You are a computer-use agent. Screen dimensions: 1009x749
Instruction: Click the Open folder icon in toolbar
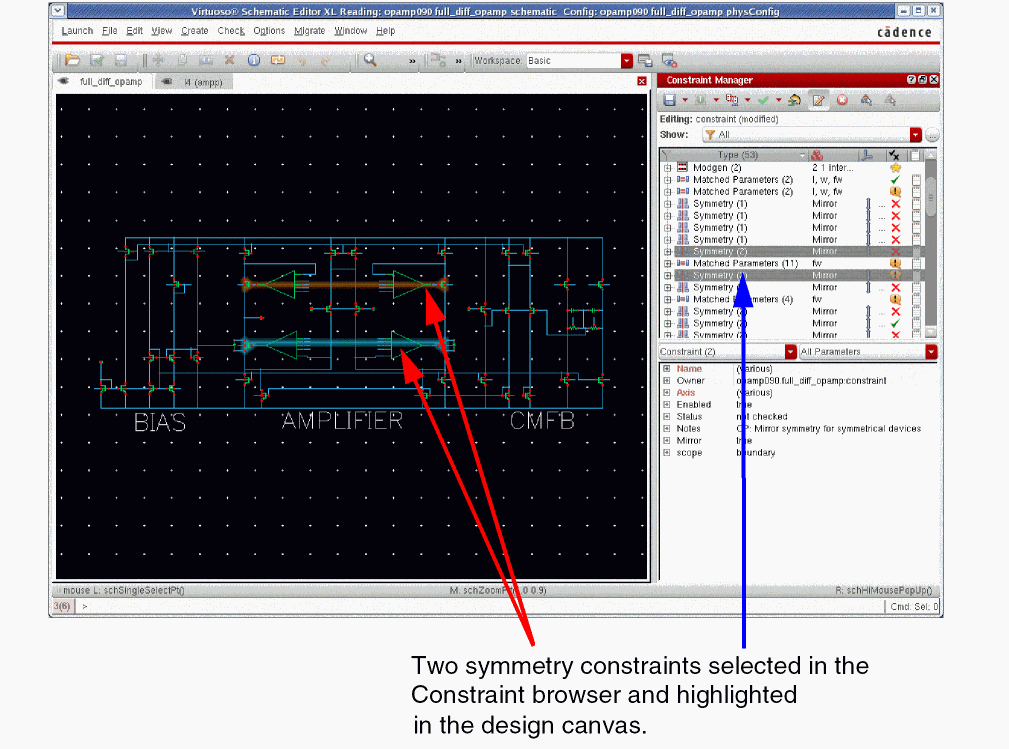point(72,60)
